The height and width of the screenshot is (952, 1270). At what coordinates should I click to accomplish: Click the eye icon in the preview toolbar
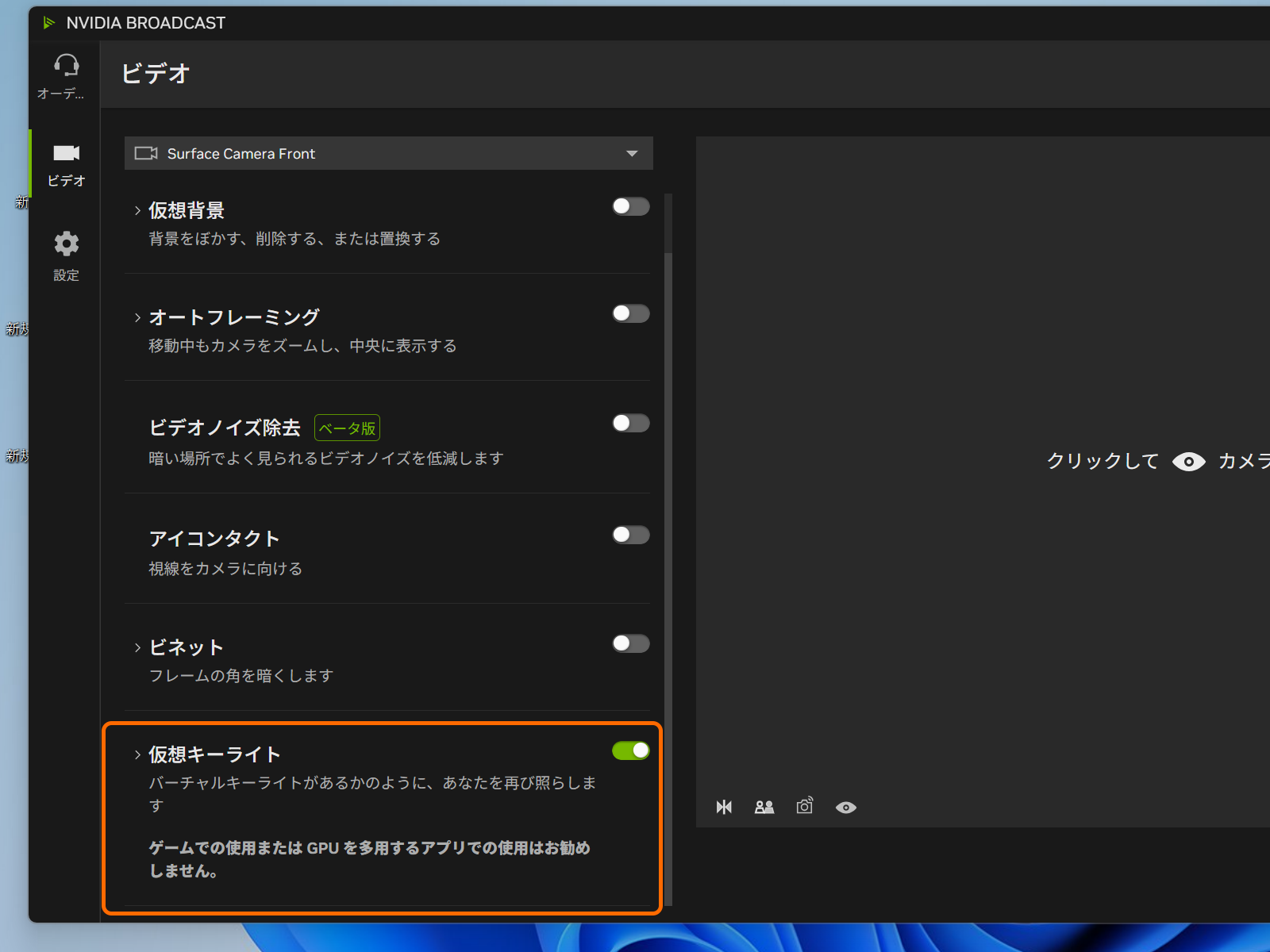[x=845, y=807]
